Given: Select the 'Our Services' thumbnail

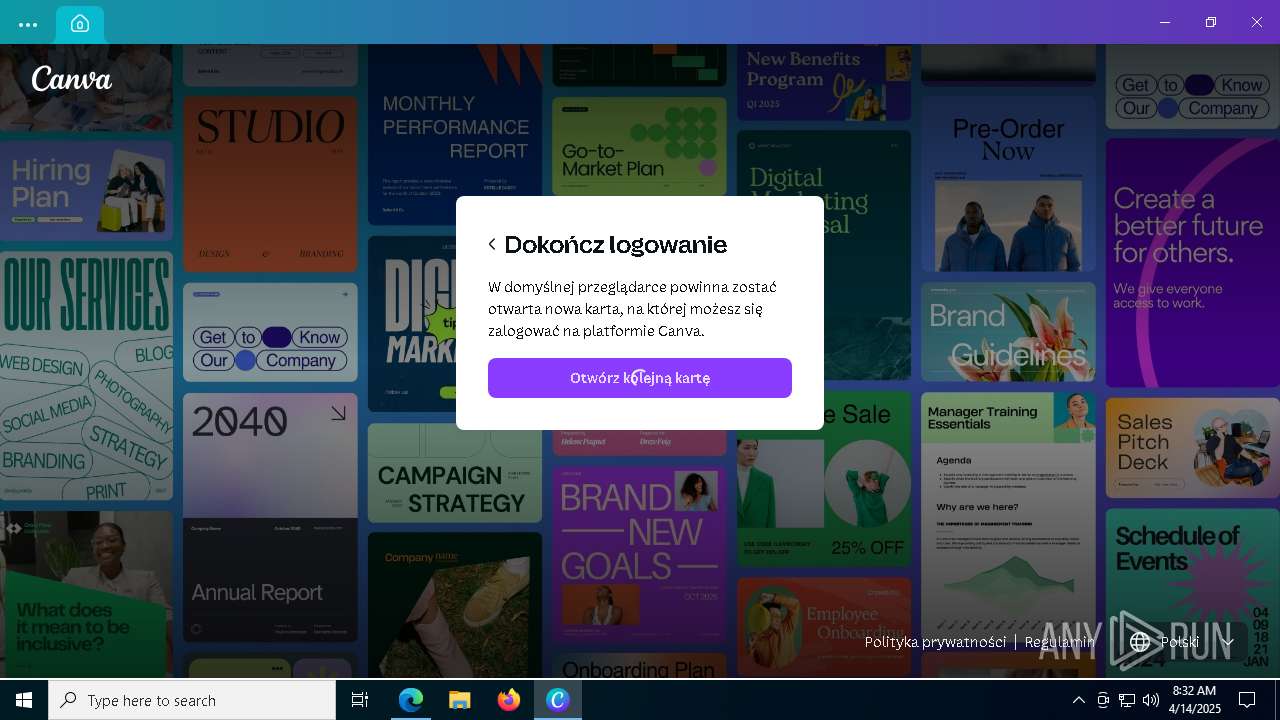Looking at the screenshot, I should [86, 376].
